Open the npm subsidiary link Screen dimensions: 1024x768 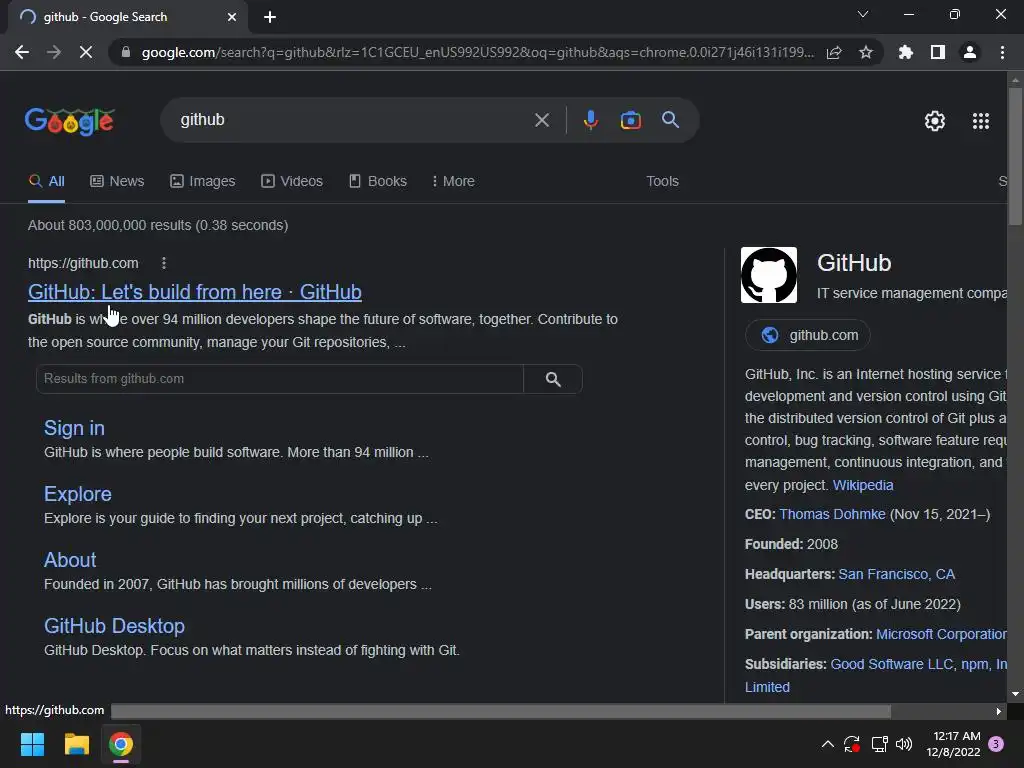pos(974,664)
